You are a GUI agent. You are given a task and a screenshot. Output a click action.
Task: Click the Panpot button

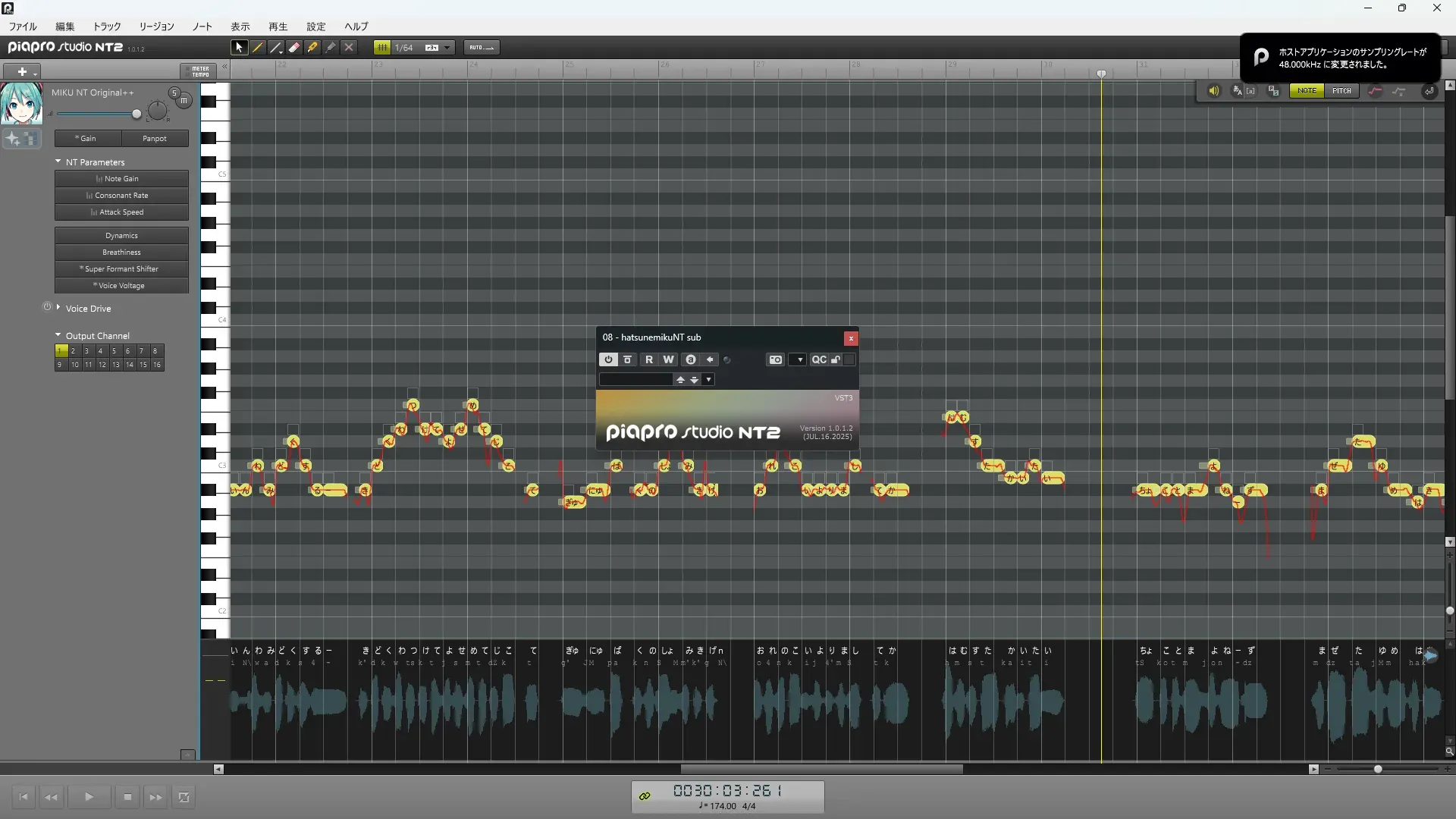pos(155,139)
